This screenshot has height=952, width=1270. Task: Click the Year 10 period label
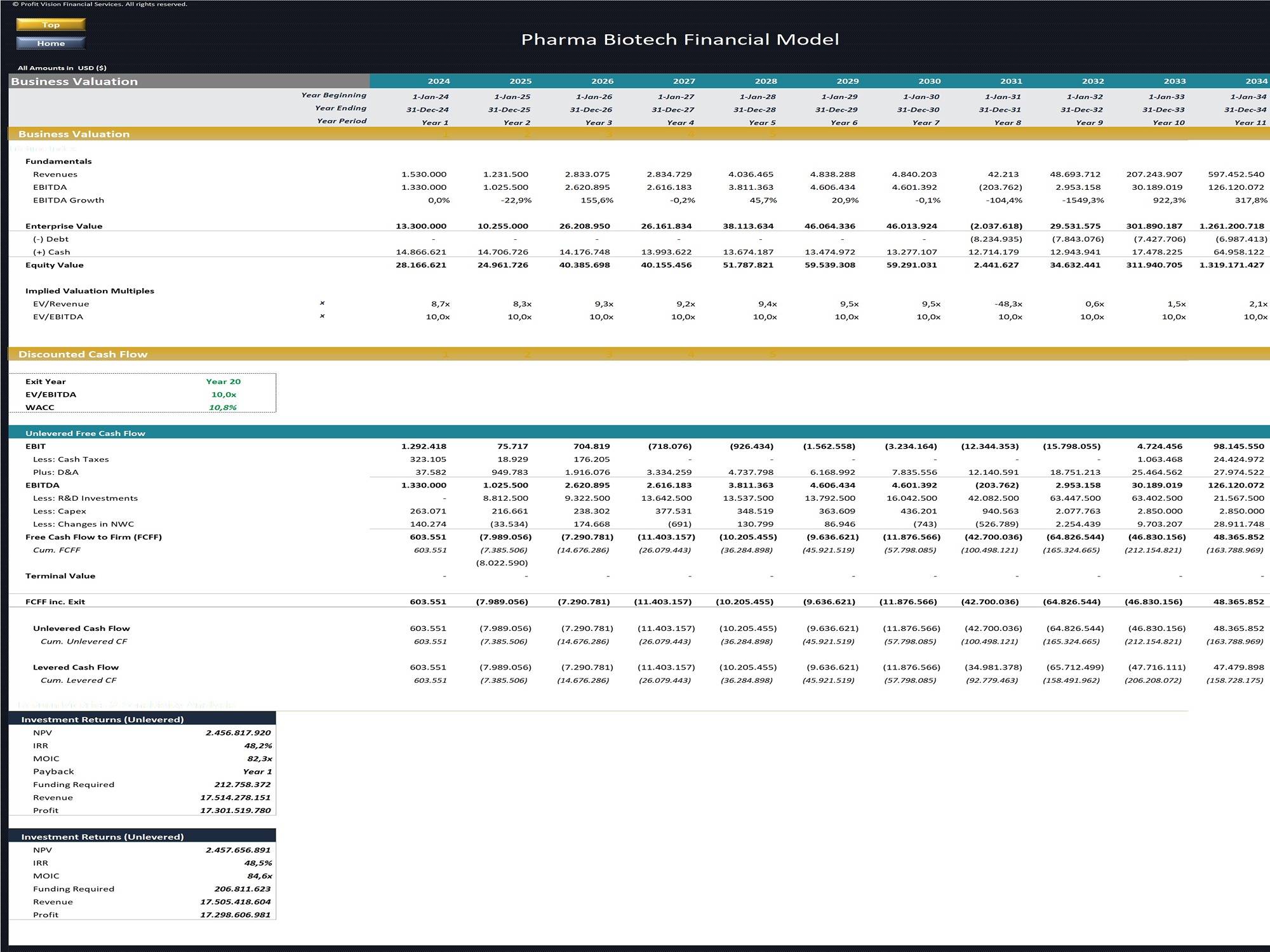pyautogui.click(x=1169, y=122)
